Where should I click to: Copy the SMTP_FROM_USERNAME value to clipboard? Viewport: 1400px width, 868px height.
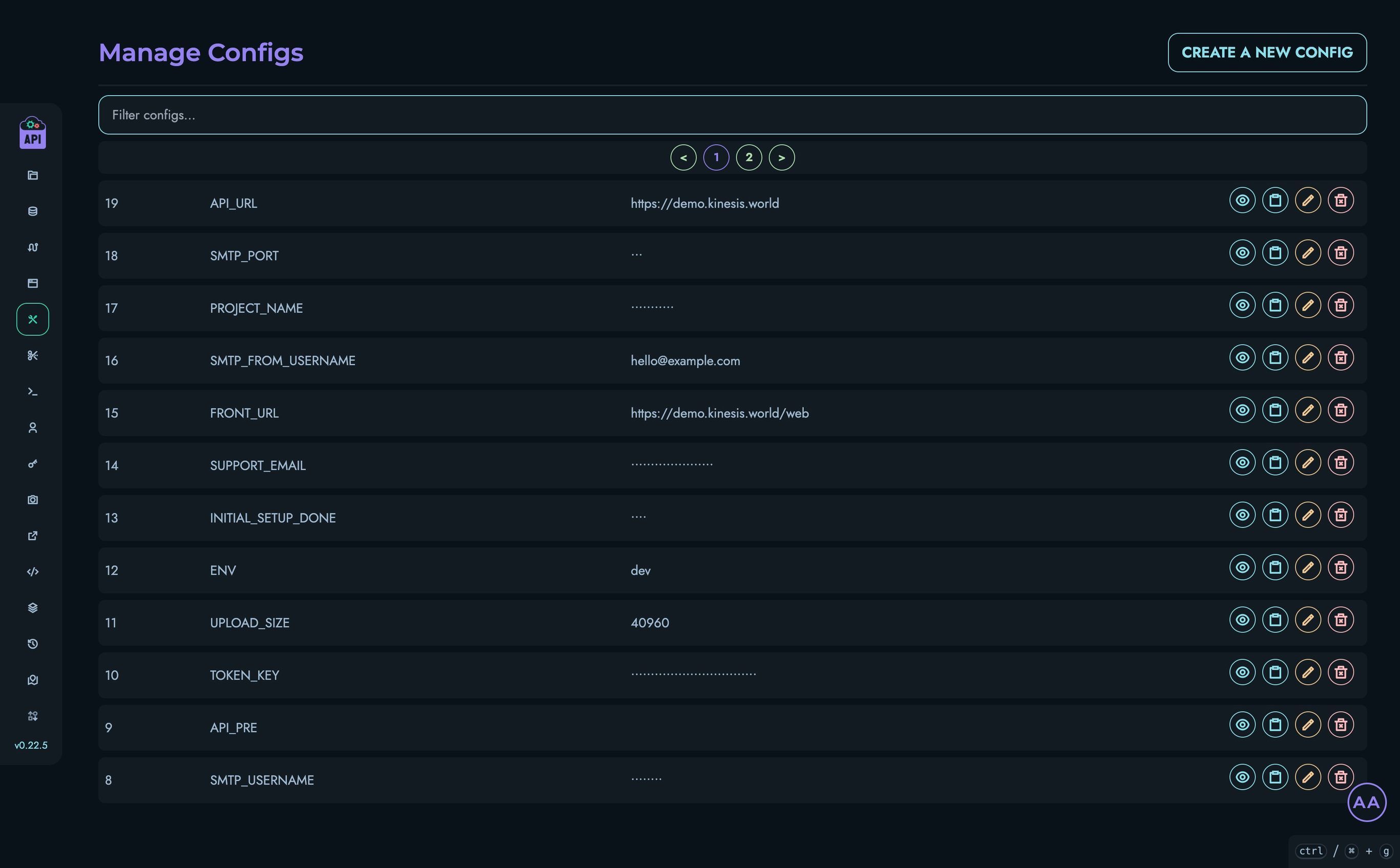click(1276, 357)
